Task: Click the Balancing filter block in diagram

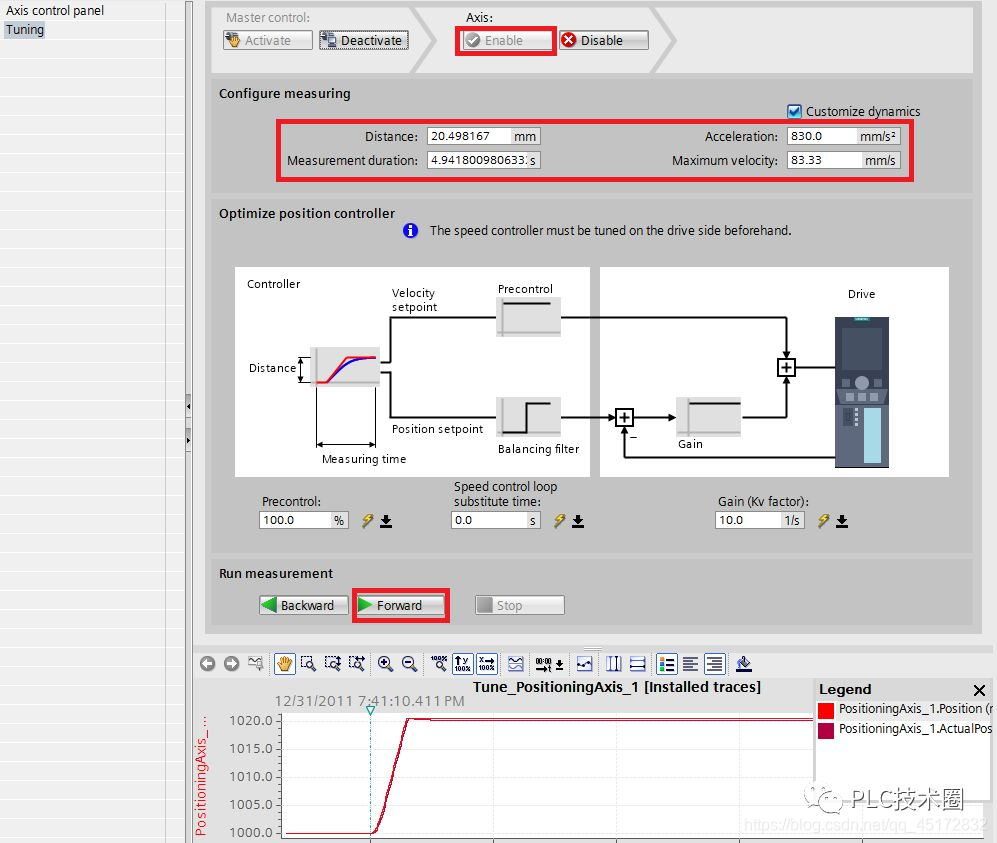Action: [528, 417]
